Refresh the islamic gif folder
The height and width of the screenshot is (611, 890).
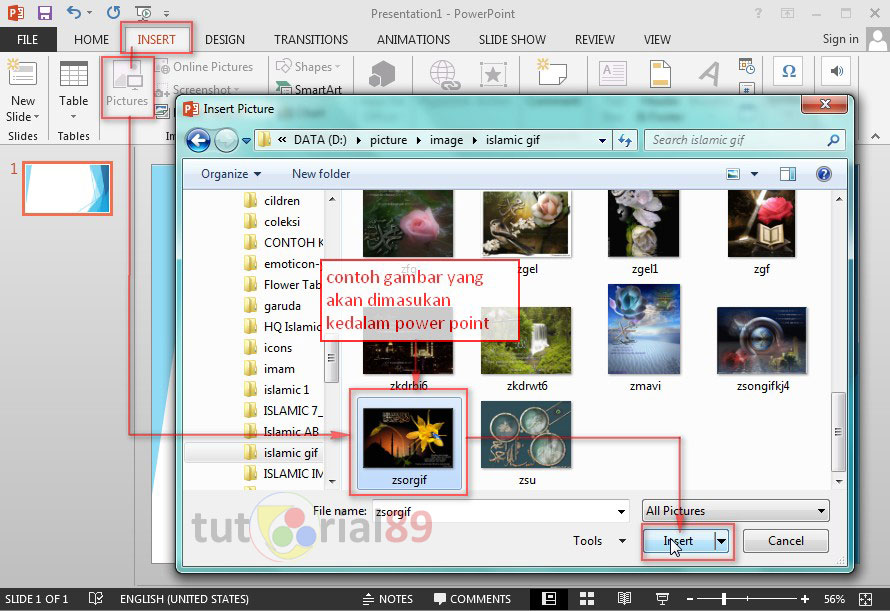[x=625, y=140]
